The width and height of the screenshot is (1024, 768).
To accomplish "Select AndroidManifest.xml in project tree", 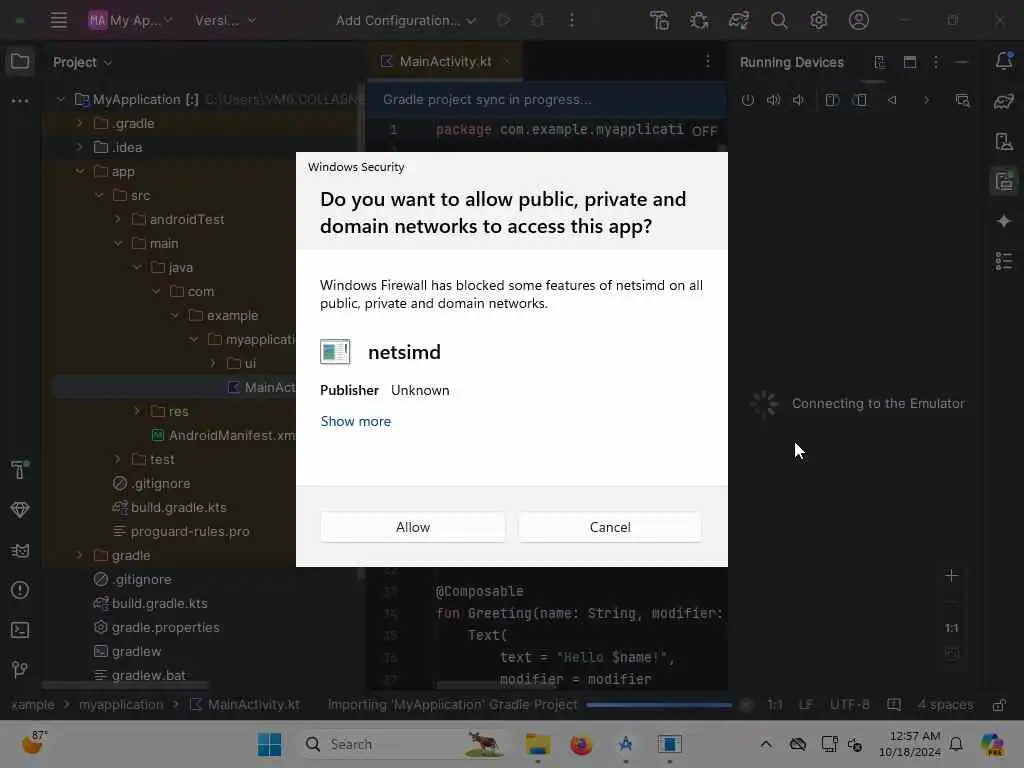I will tap(224, 436).
